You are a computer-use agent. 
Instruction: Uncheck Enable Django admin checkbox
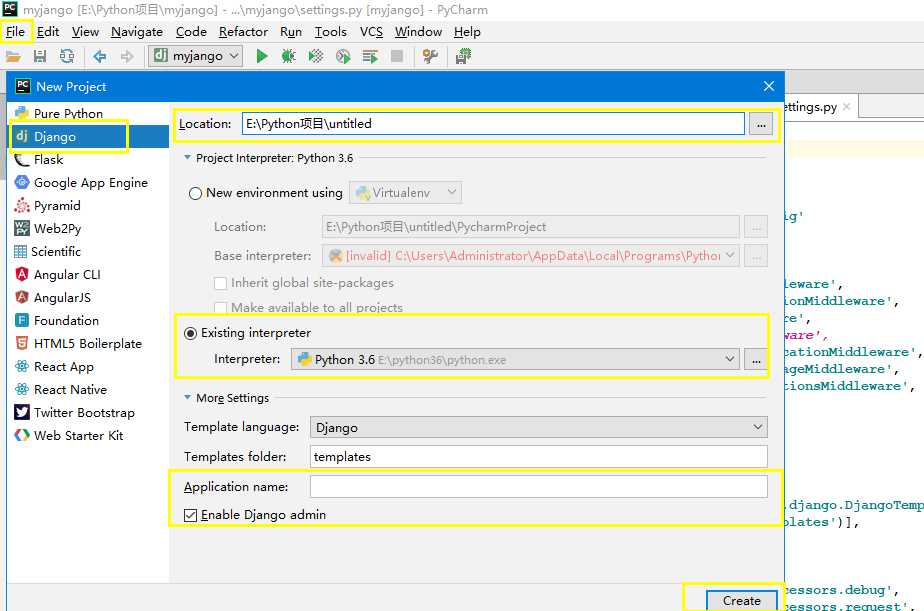190,515
